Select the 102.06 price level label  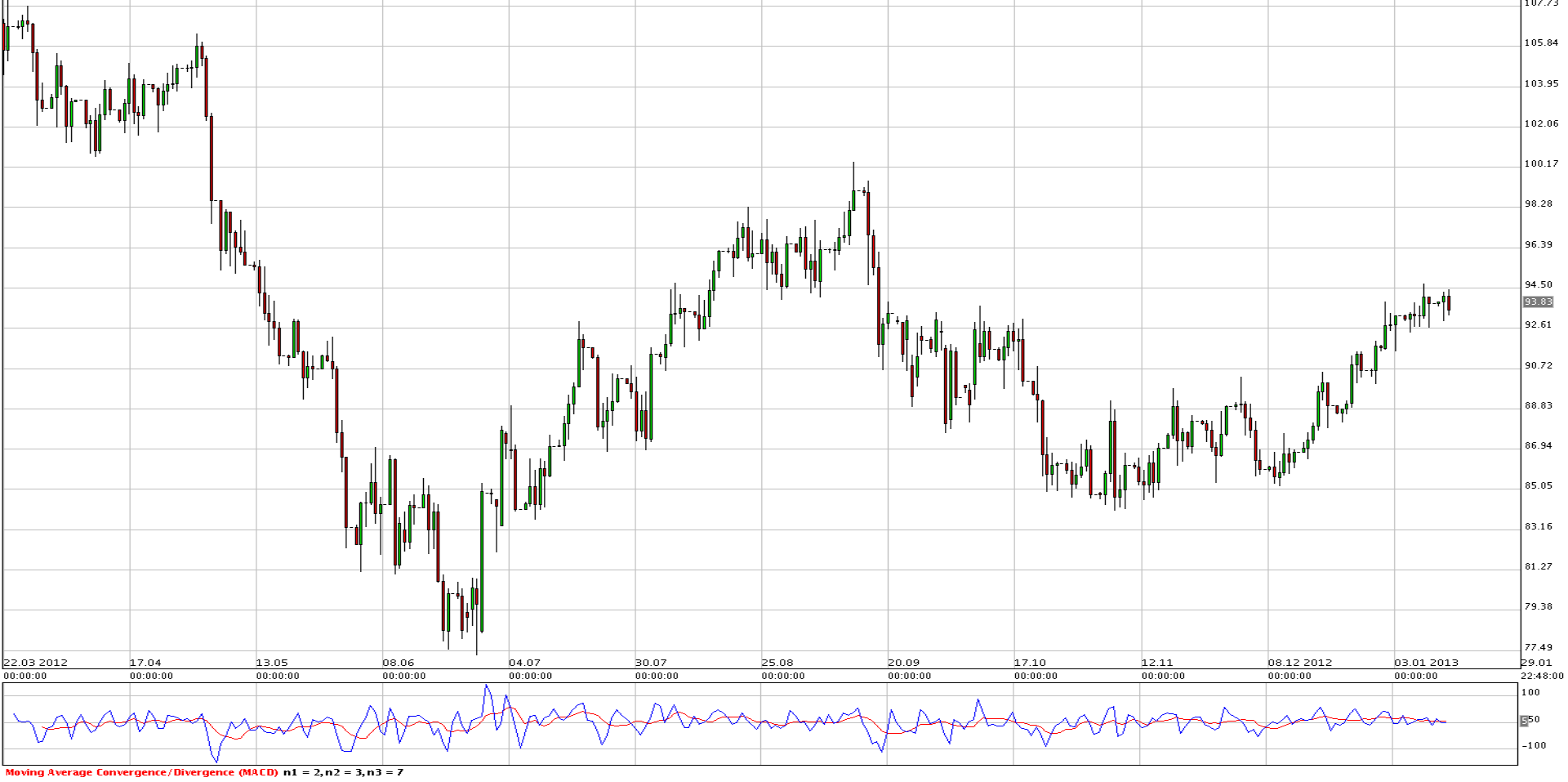[1541, 123]
